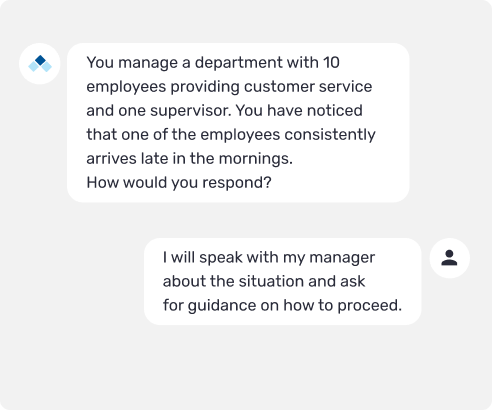Click the dark blue diamond in logo
492x410 pixels.
(40, 60)
